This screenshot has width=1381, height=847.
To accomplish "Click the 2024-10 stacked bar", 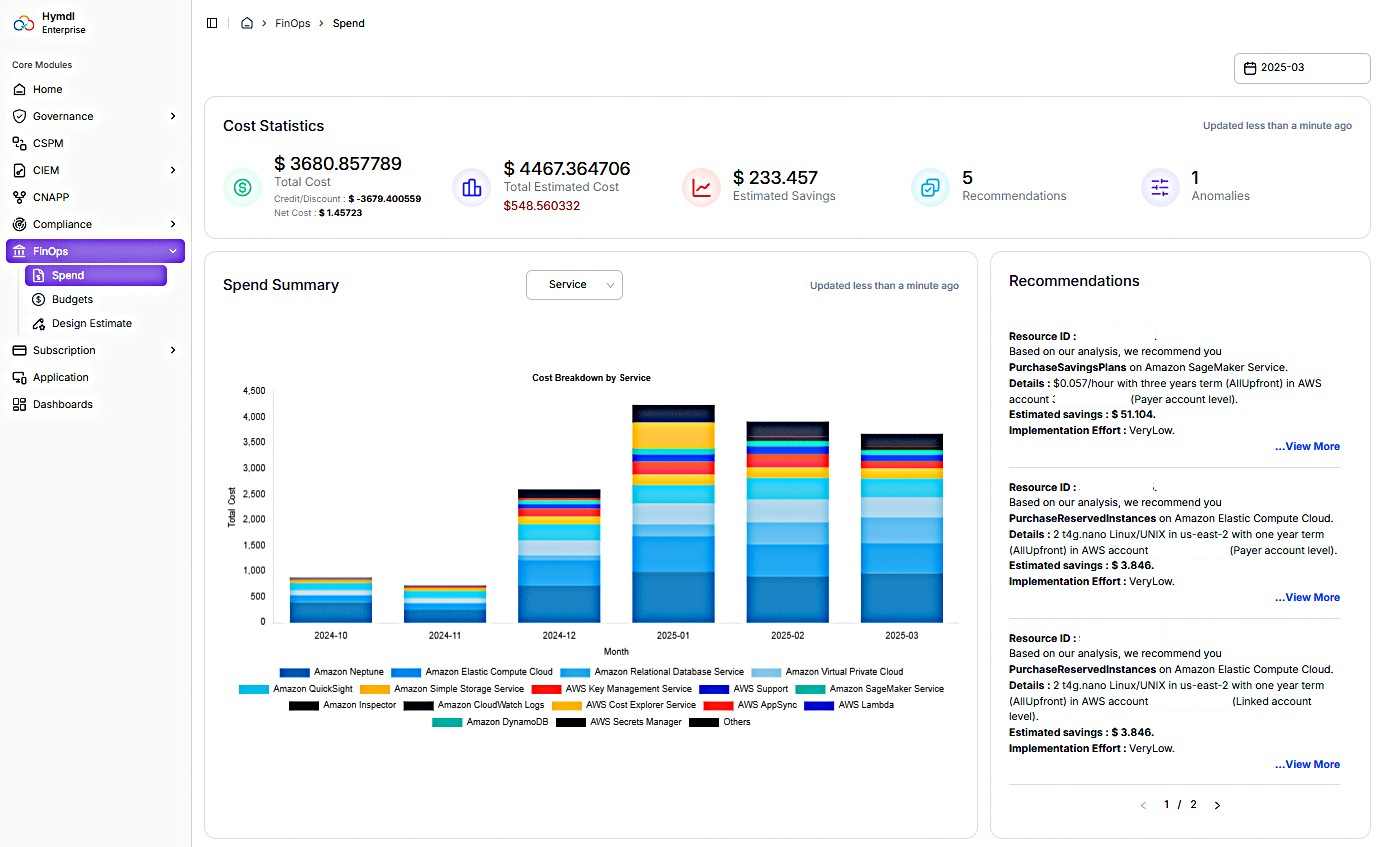I will point(331,599).
